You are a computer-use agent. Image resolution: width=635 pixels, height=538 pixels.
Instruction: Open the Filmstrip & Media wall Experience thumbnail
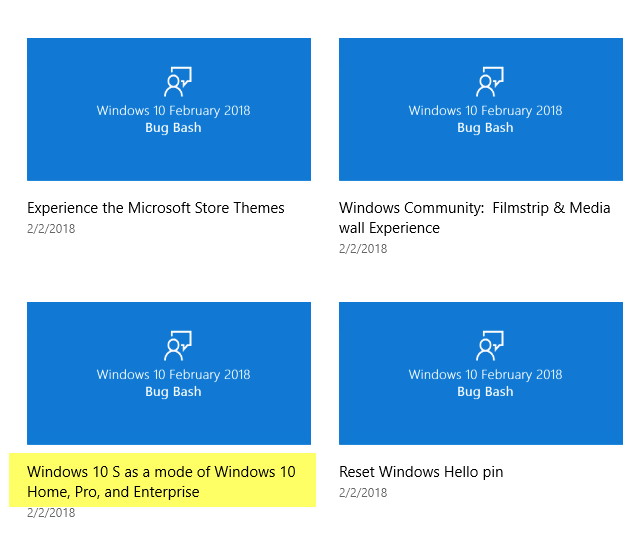pos(481,109)
